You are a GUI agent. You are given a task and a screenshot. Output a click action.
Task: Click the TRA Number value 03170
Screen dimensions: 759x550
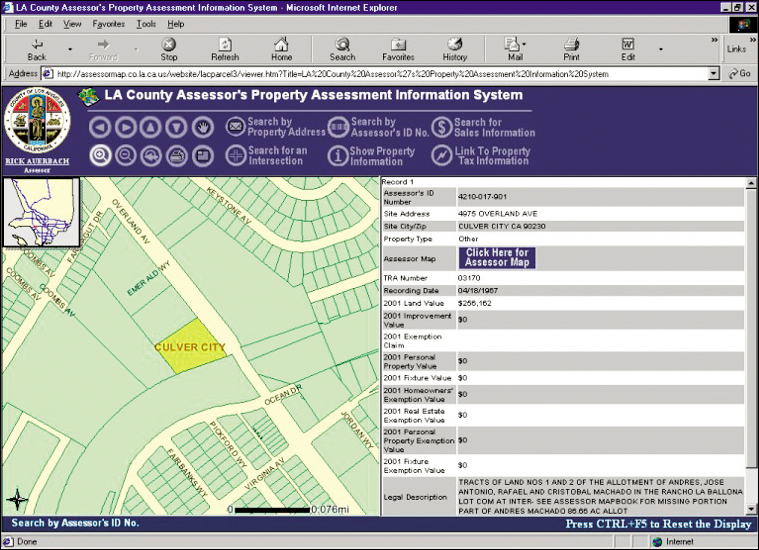[x=469, y=278]
